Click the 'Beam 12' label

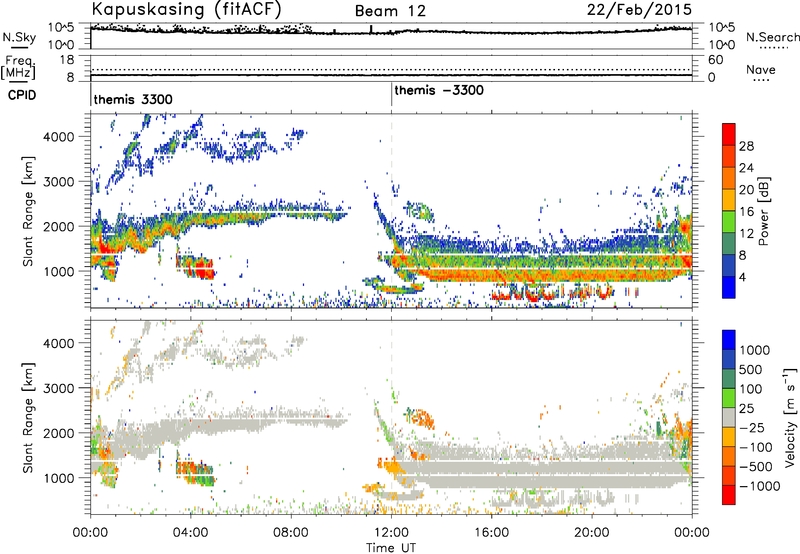(390, 11)
